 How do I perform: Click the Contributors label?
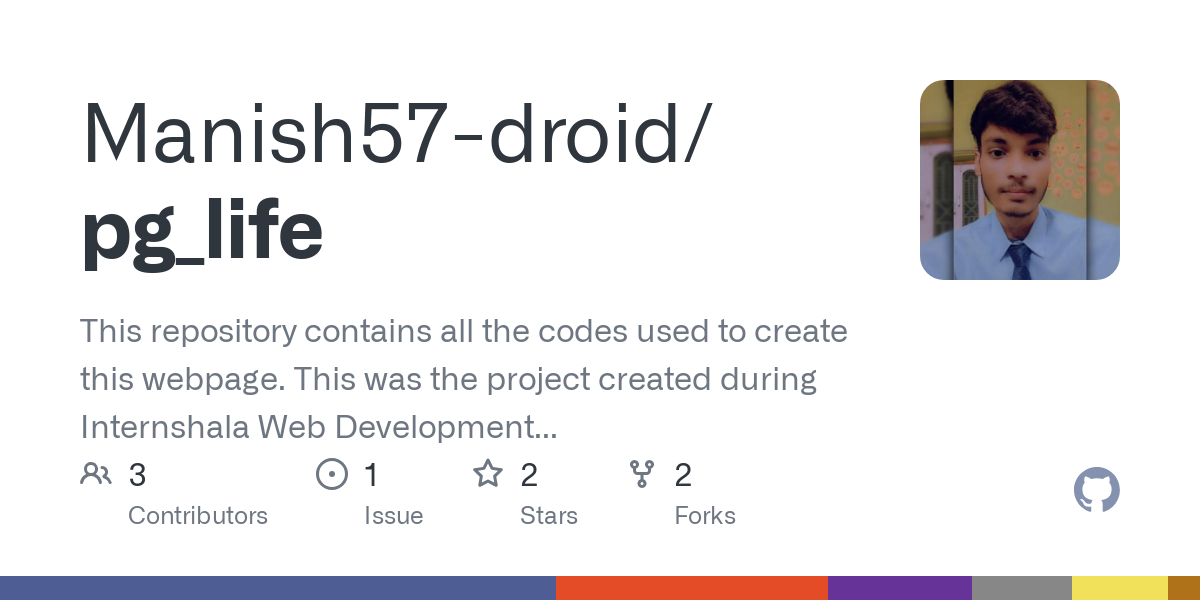(x=198, y=516)
